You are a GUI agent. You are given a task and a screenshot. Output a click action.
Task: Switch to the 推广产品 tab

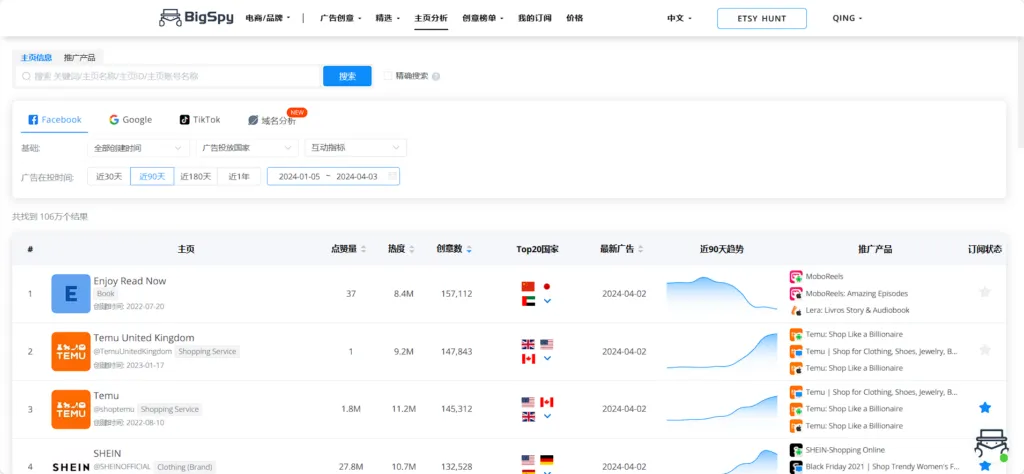(x=79, y=57)
